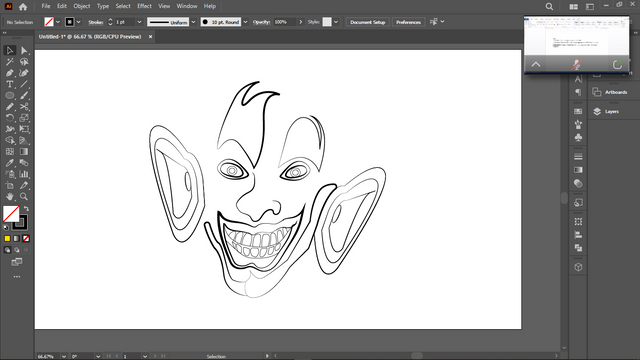Set paint mode to None
Screen dimensions: 640x360
pyautogui.click(x=26, y=238)
